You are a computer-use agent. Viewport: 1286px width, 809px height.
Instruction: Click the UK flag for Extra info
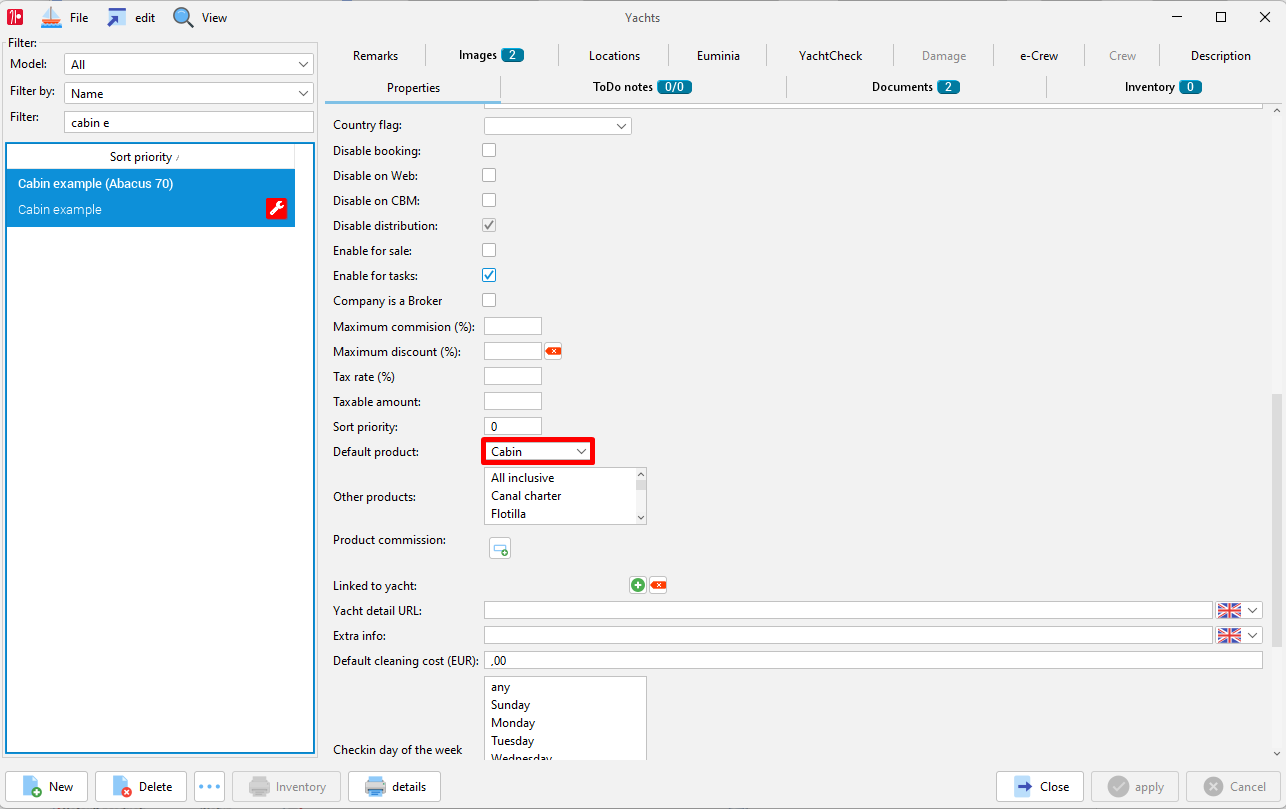(x=1229, y=635)
